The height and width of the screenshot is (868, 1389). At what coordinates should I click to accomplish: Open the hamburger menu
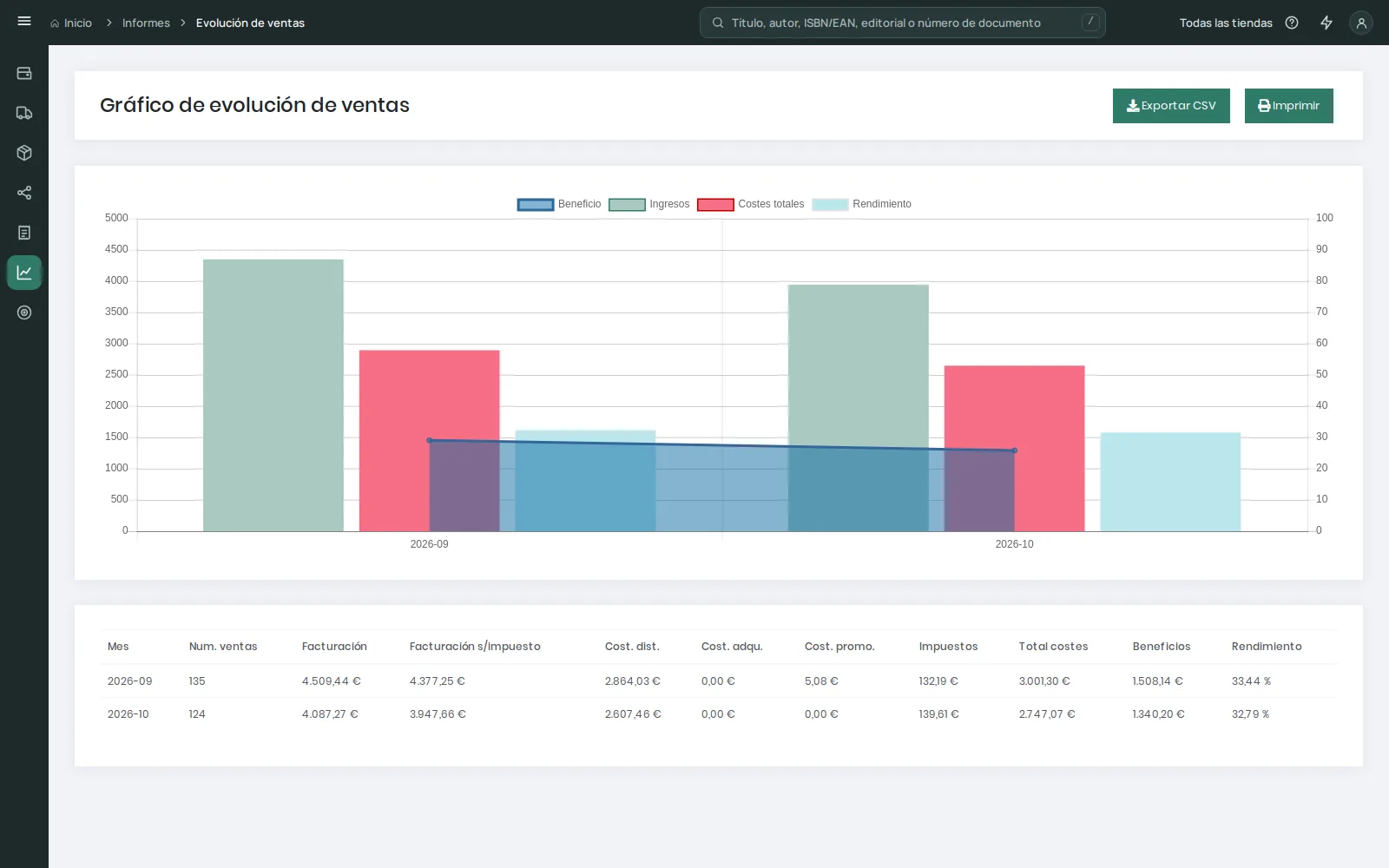24,21
